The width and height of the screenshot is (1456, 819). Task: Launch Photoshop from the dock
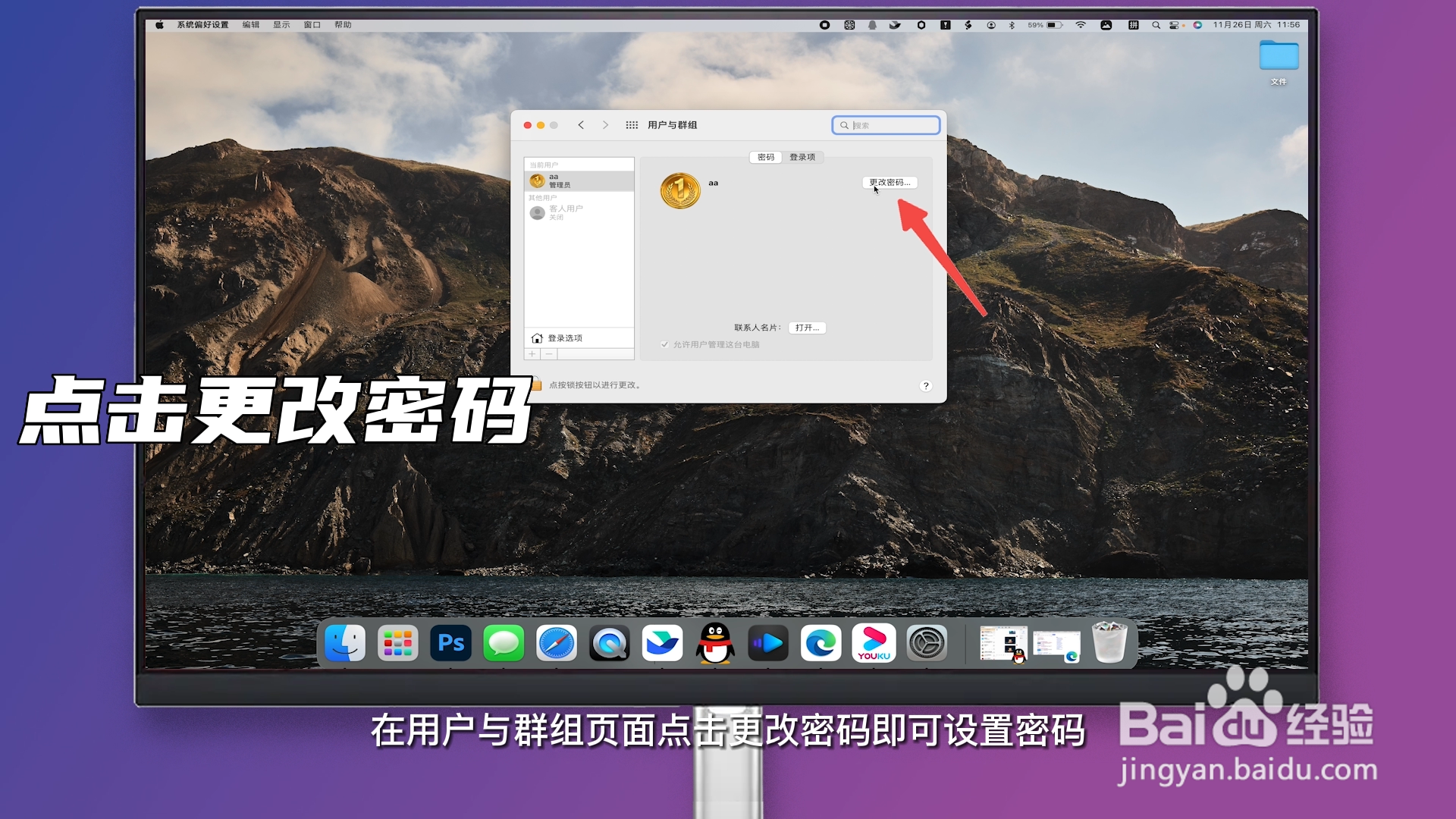[x=451, y=643]
